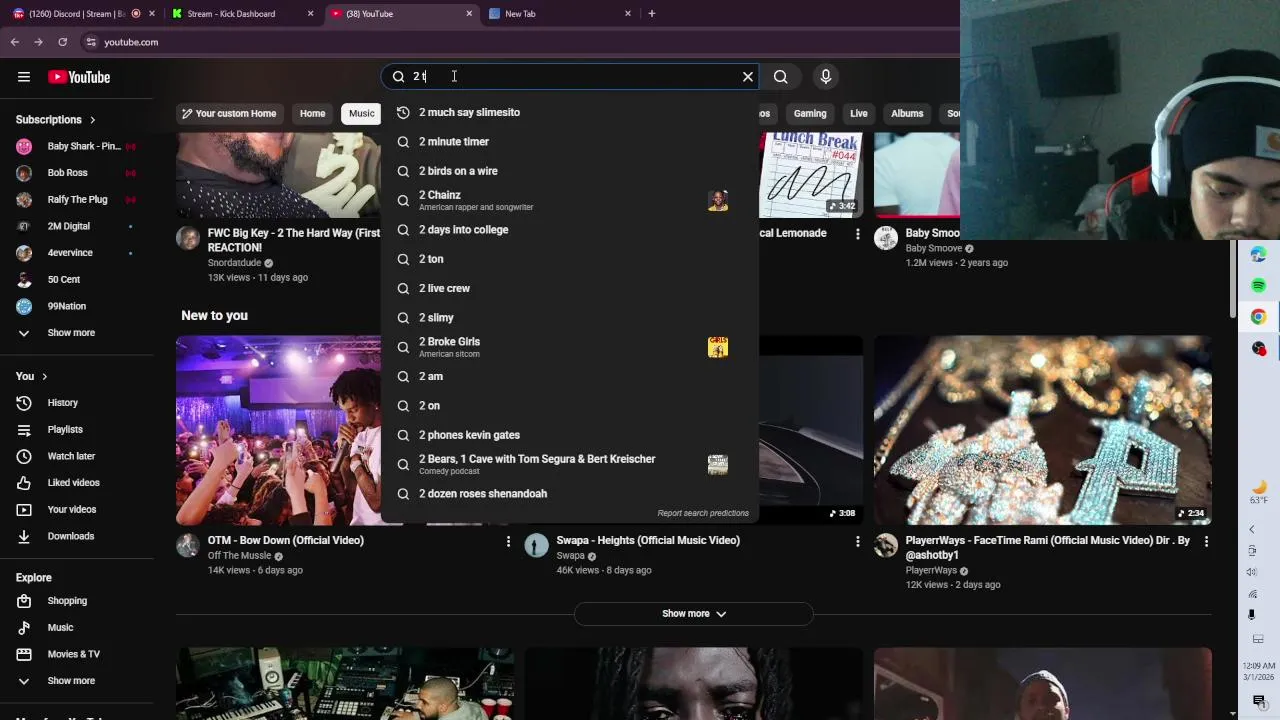Select the Home filter chip
The image size is (1280, 720).
(313, 114)
